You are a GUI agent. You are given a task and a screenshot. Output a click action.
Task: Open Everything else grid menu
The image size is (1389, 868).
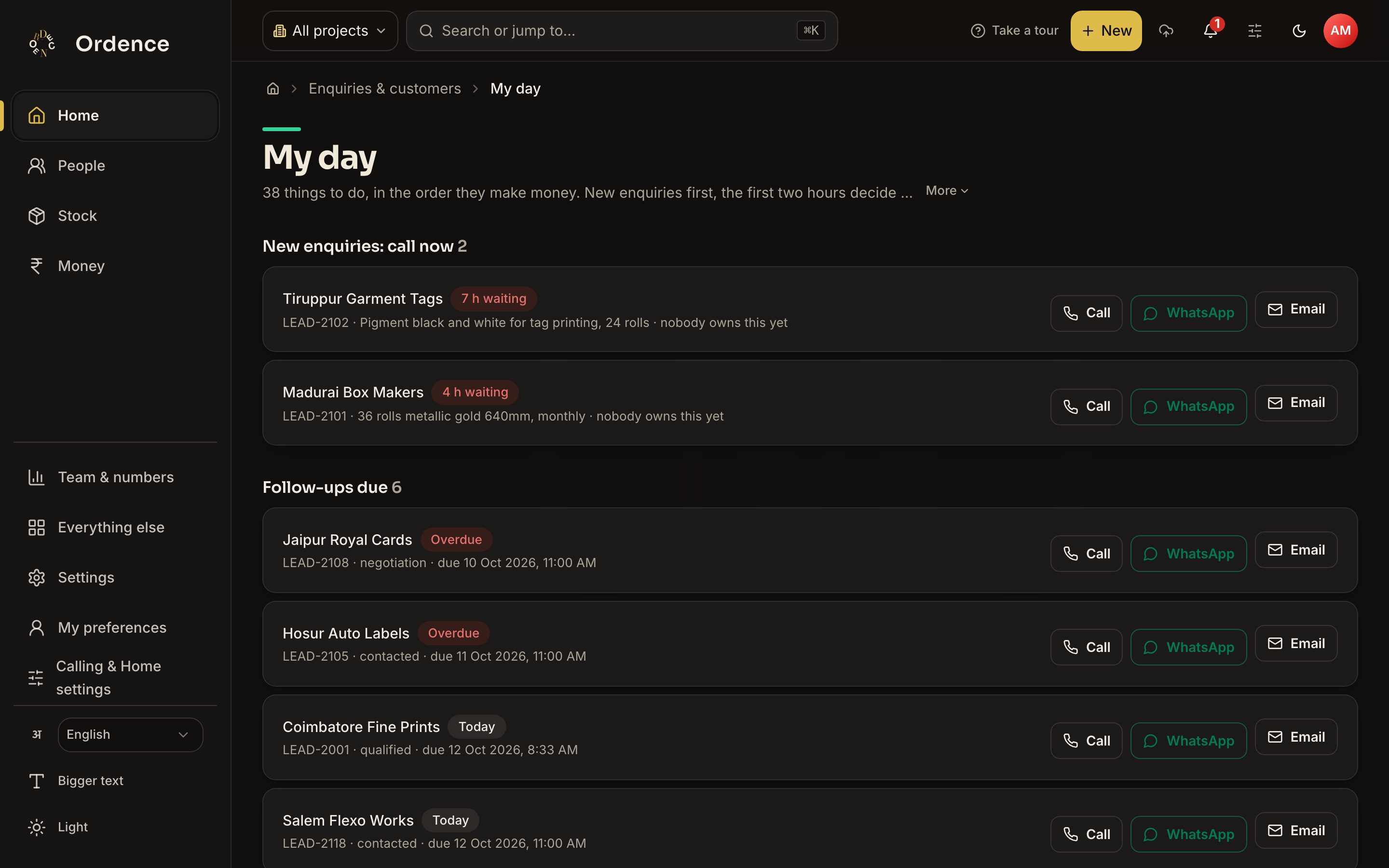(x=115, y=527)
